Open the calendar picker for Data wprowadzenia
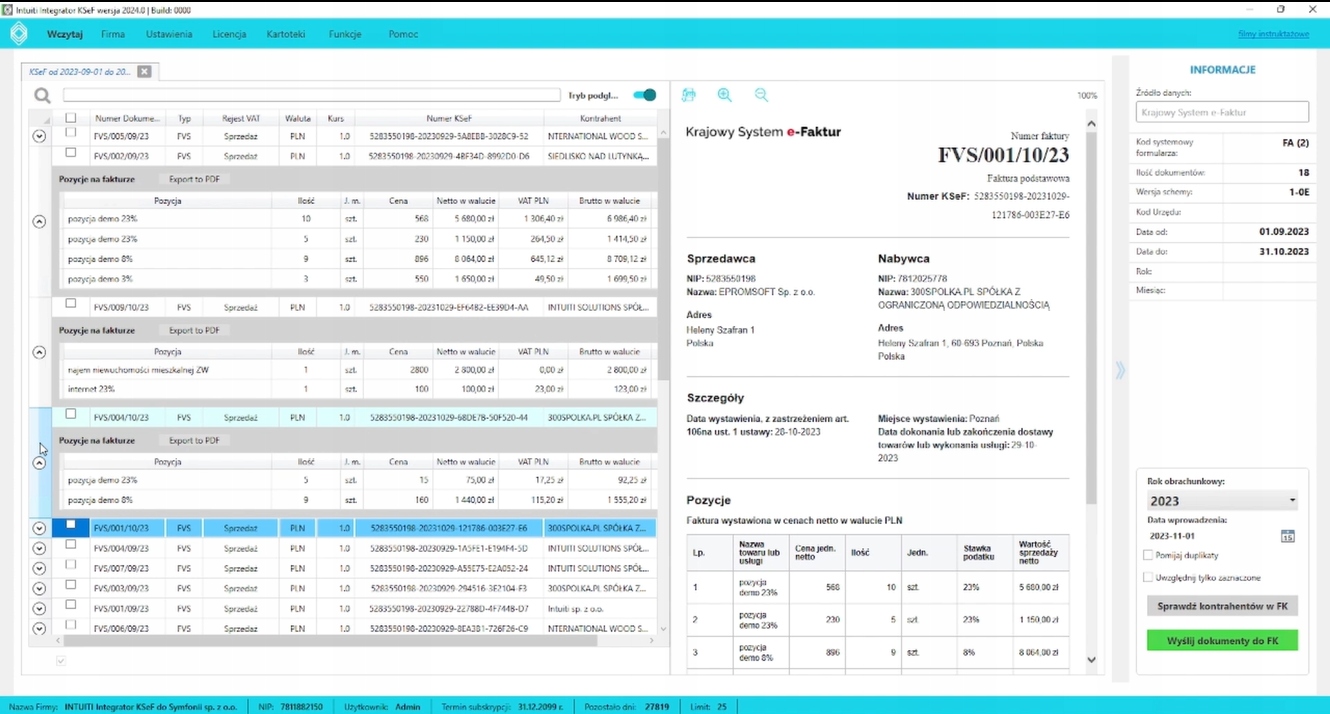The width and height of the screenshot is (1330, 714). (x=1288, y=536)
